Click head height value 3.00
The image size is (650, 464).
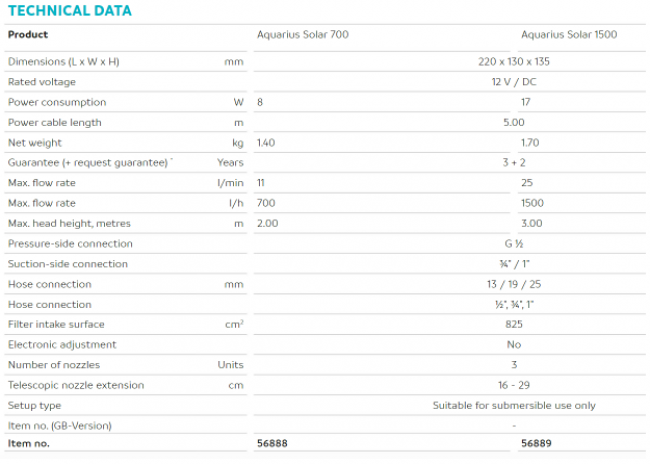[x=531, y=223]
